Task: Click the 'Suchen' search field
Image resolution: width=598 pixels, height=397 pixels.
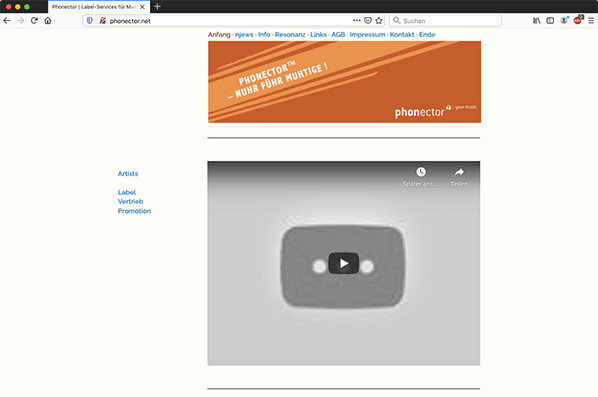Action: click(445, 21)
